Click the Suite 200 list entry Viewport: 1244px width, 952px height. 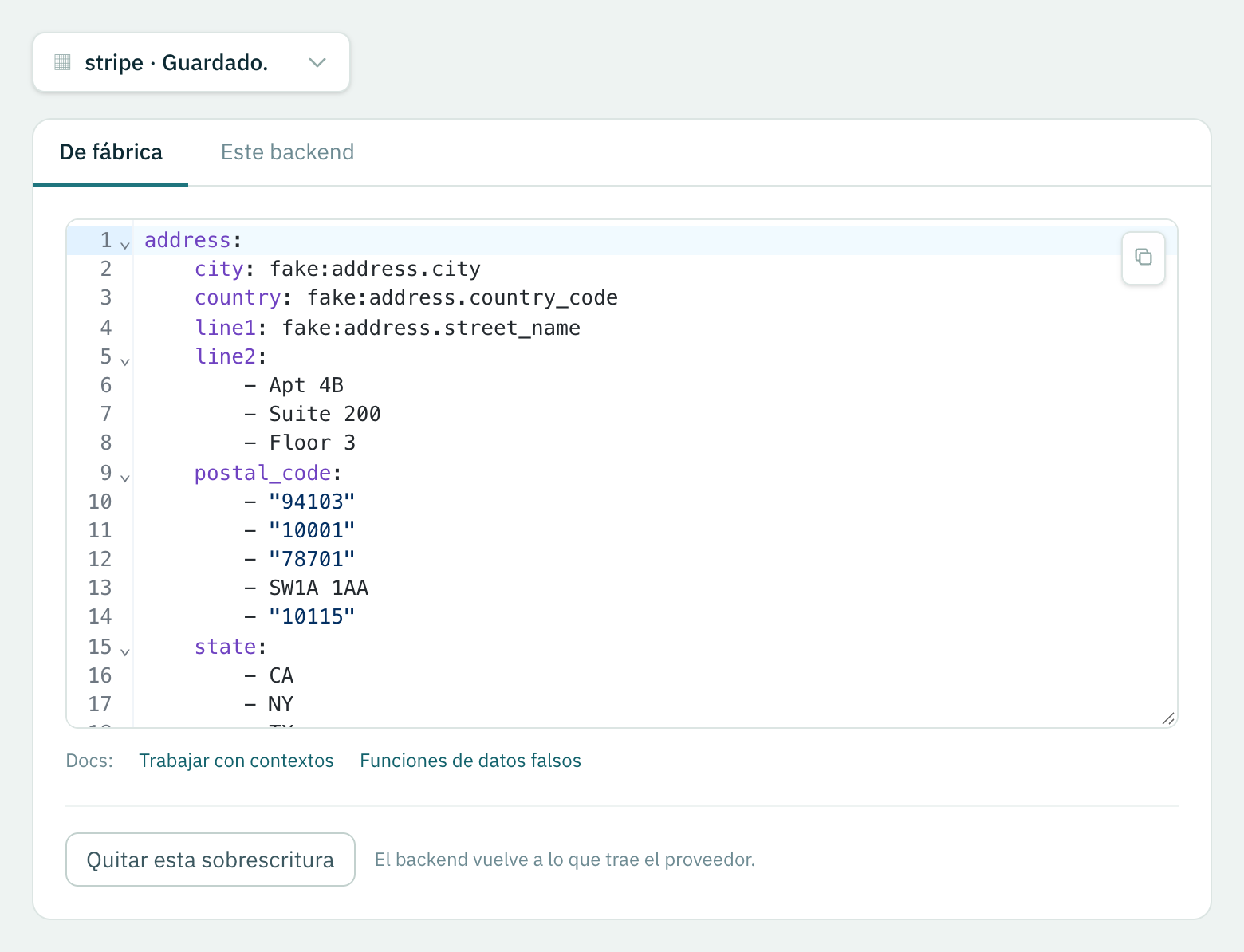[325, 415]
